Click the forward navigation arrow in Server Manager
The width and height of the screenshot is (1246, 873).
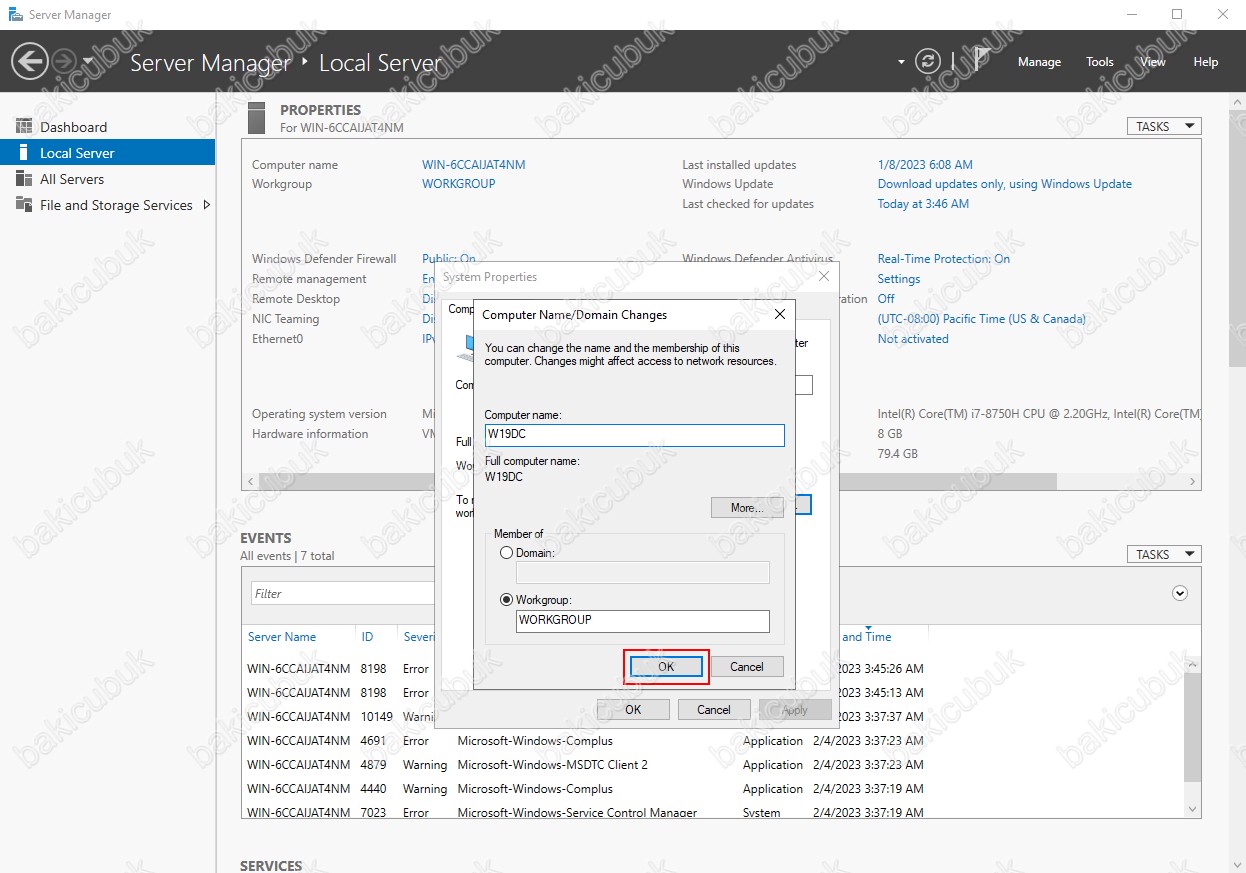tap(64, 62)
